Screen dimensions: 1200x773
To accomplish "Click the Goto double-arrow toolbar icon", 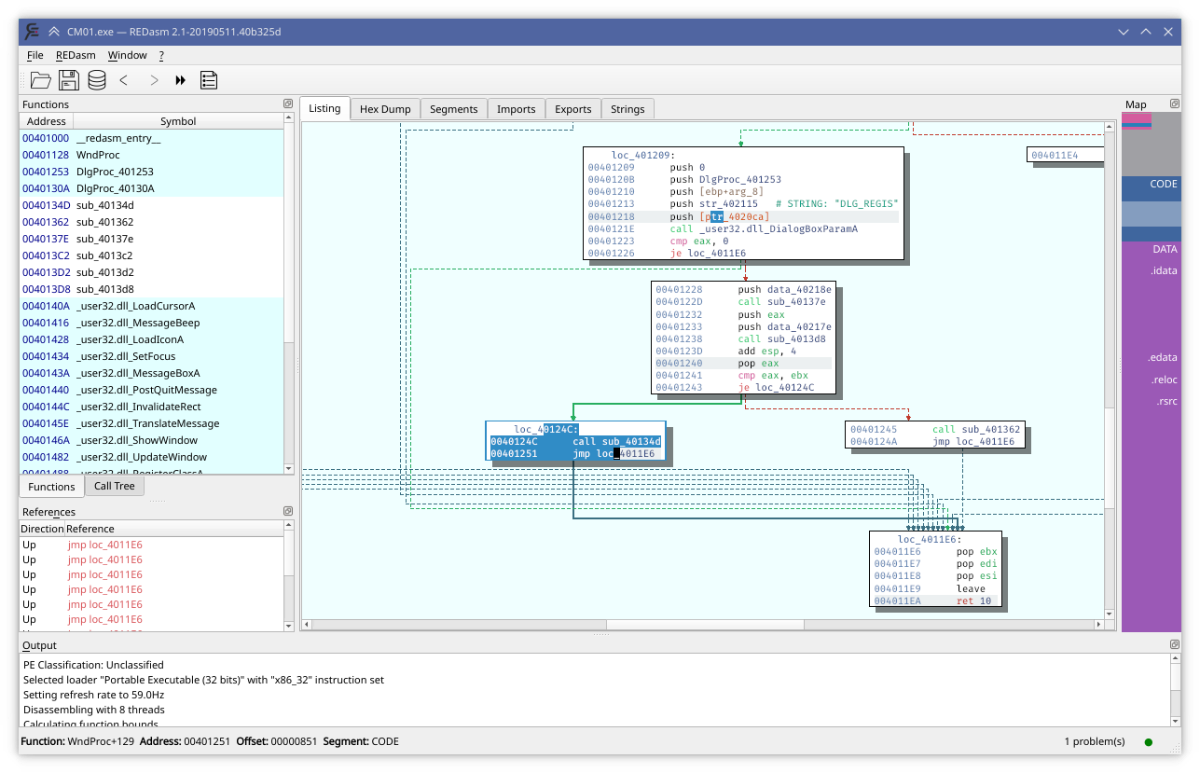I will pyautogui.click(x=181, y=80).
